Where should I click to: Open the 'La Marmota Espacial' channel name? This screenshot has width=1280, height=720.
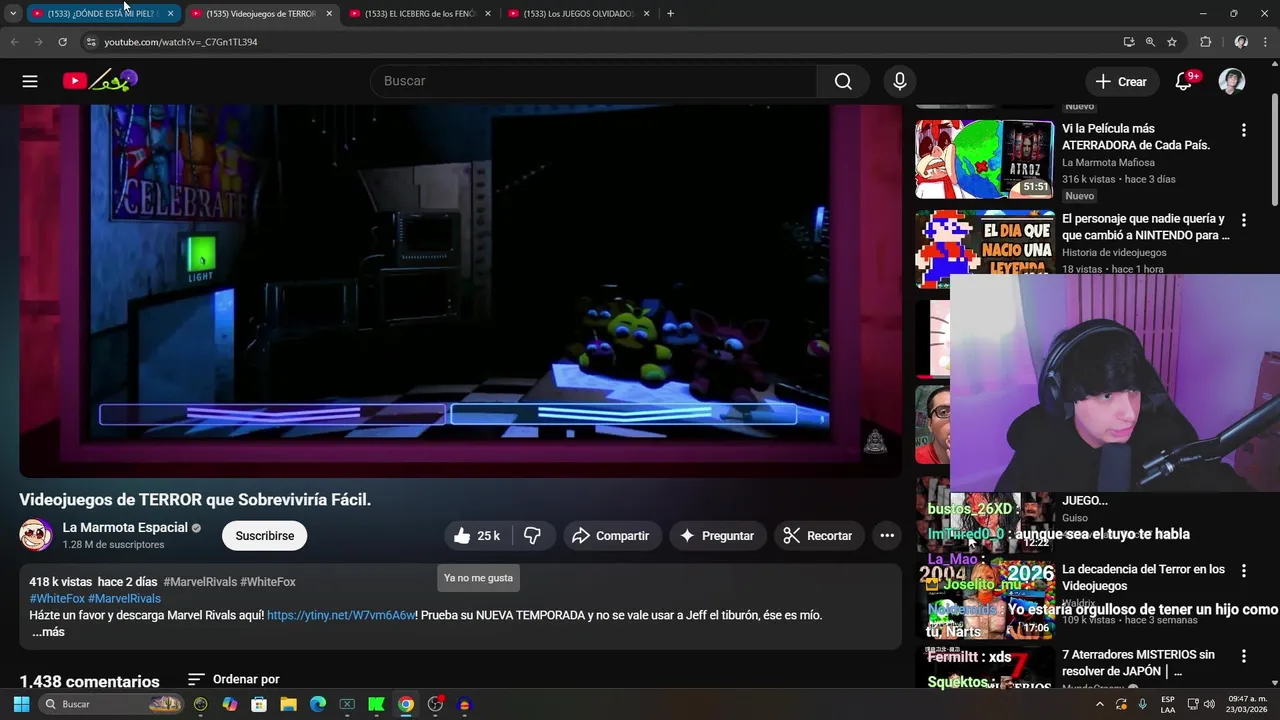pos(125,527)
